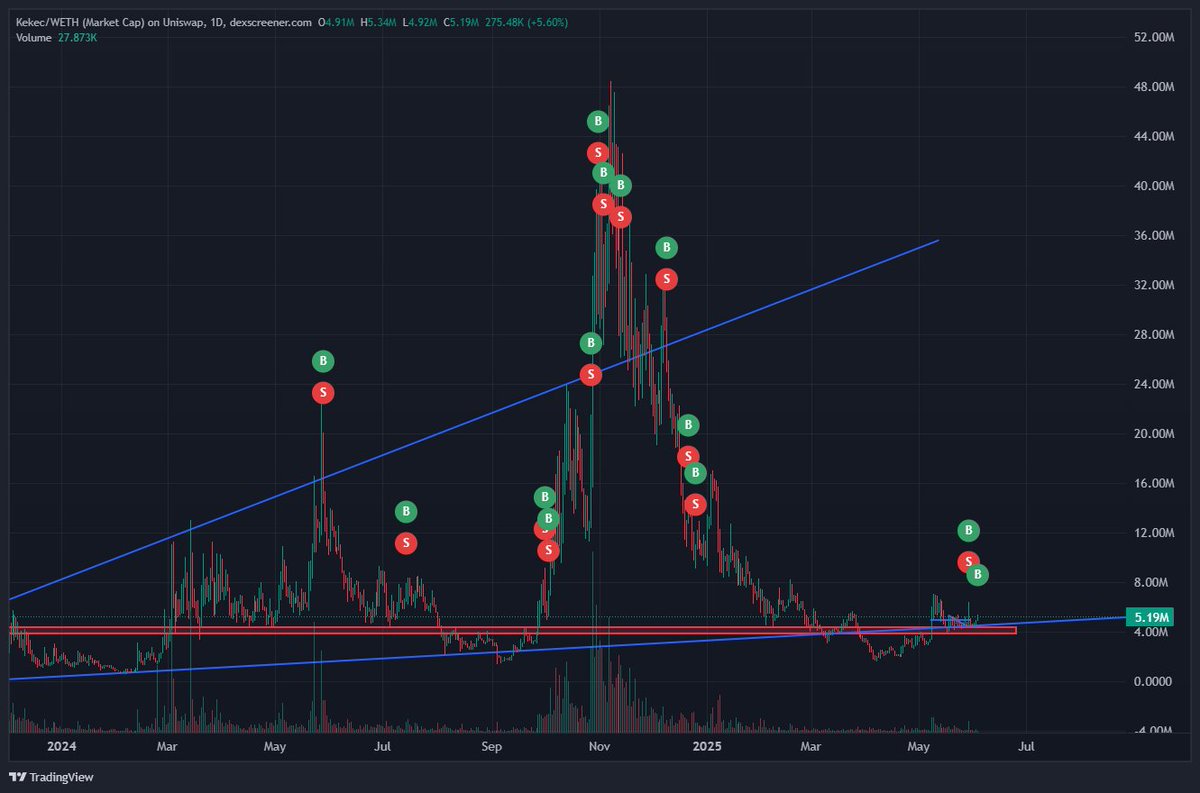This screenshot has width=1200, height=793.
Task: Select the Sell marker sitting on upper trend line
Action: click(x=591, y=375)
